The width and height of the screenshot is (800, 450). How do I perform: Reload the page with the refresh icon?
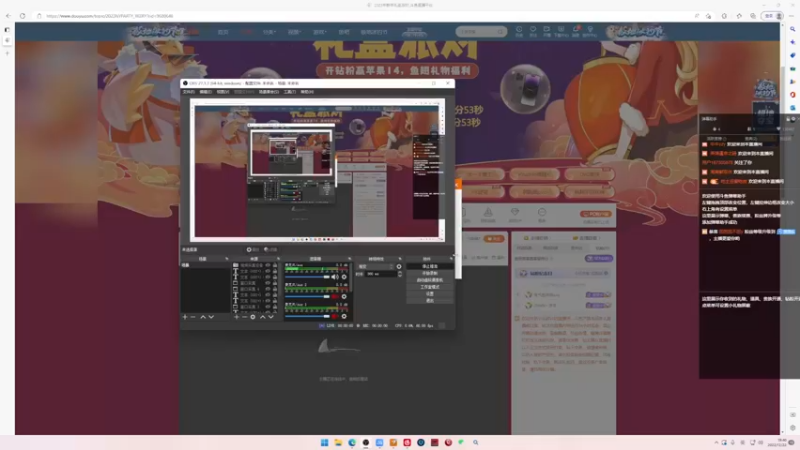22,16
